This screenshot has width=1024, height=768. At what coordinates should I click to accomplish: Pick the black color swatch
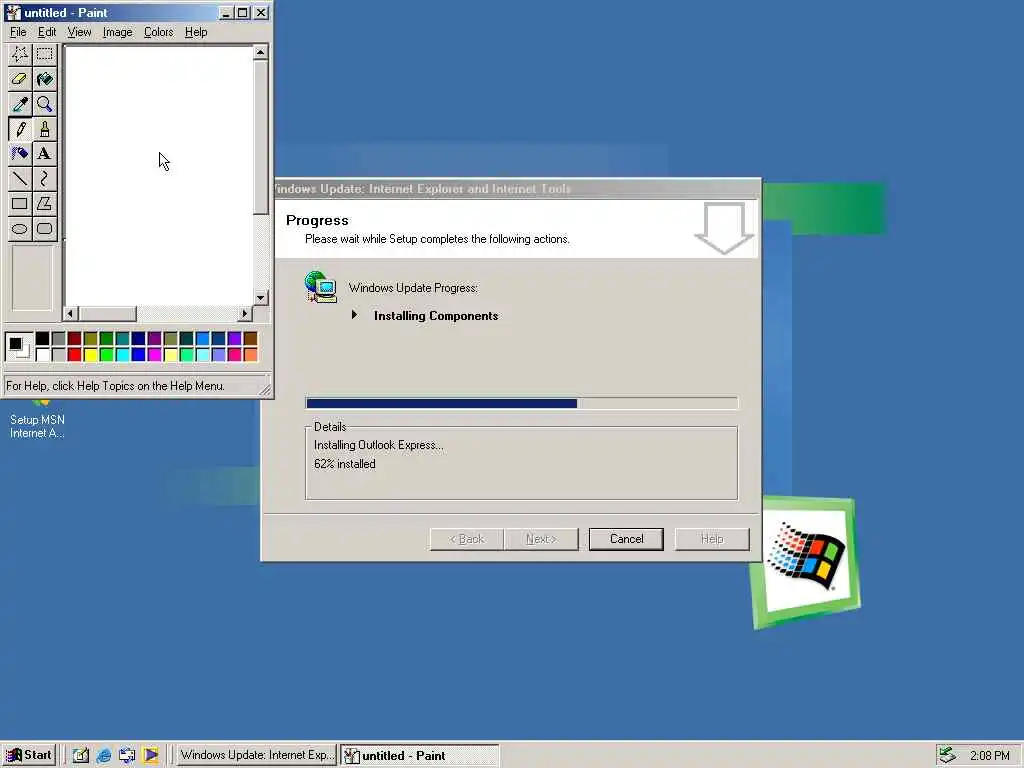point(42,338)
